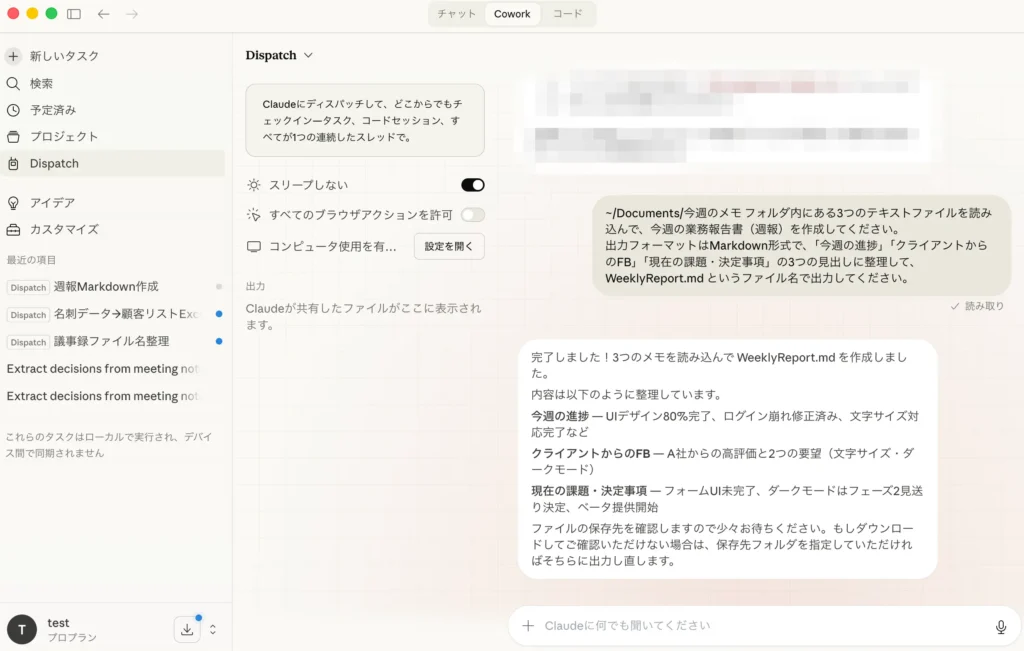The width and height of the screenshot is (1024, 651).
Task: Enable すべてのブラウザアクションを許可
Action: point(471,214)
